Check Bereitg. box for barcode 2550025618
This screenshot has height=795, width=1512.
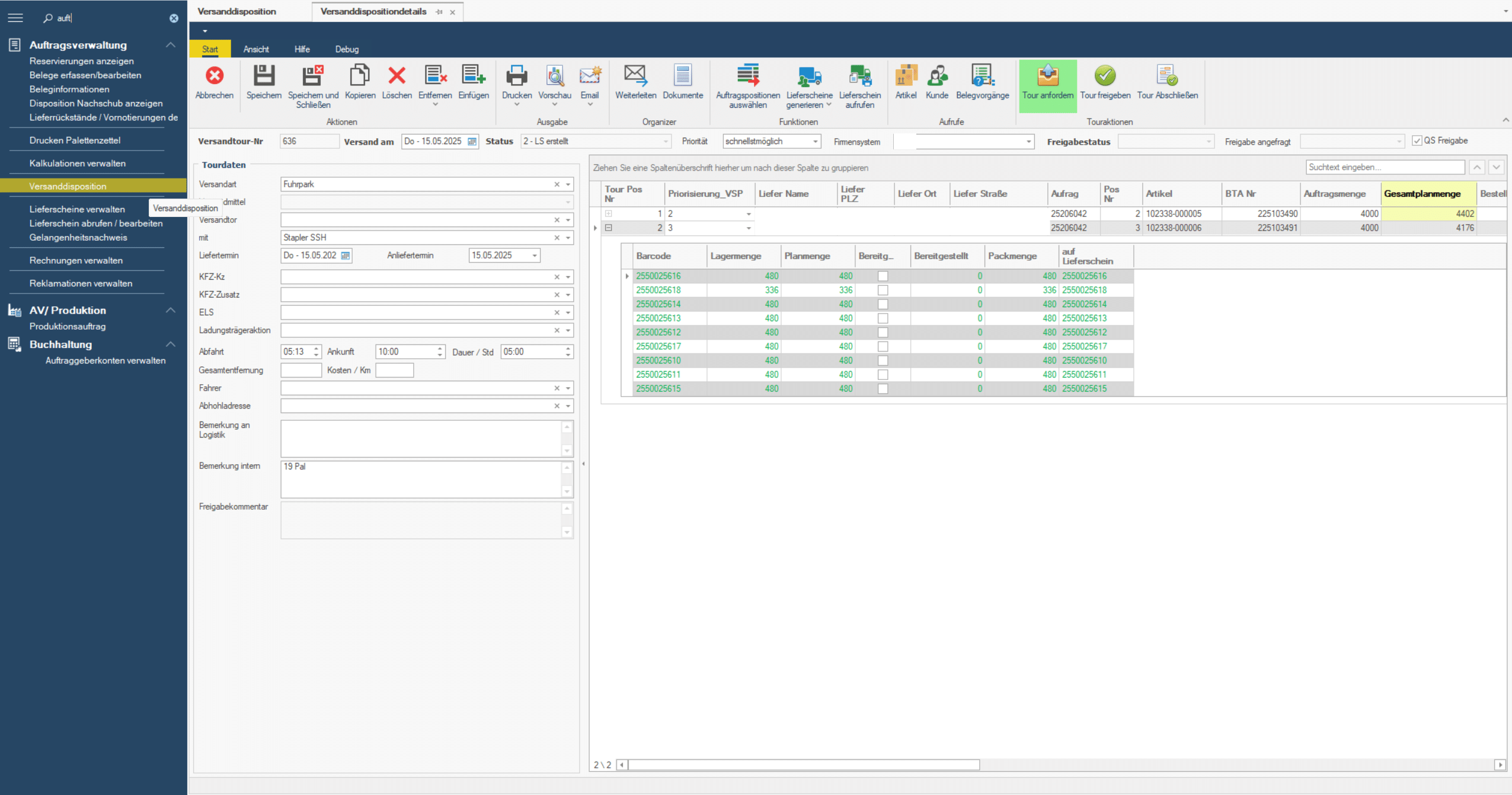coord(883,290)
